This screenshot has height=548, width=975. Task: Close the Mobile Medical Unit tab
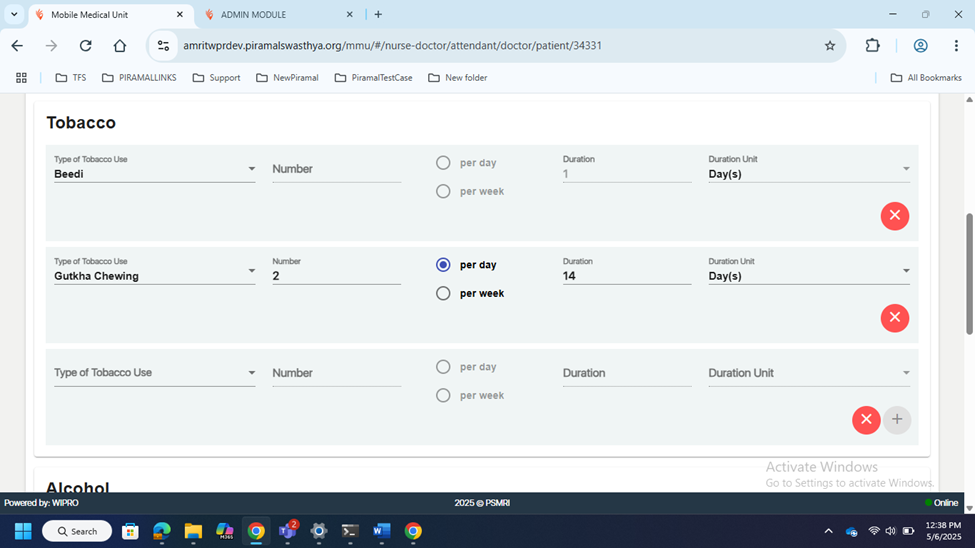pyautogui.click(x=180, y=14)
